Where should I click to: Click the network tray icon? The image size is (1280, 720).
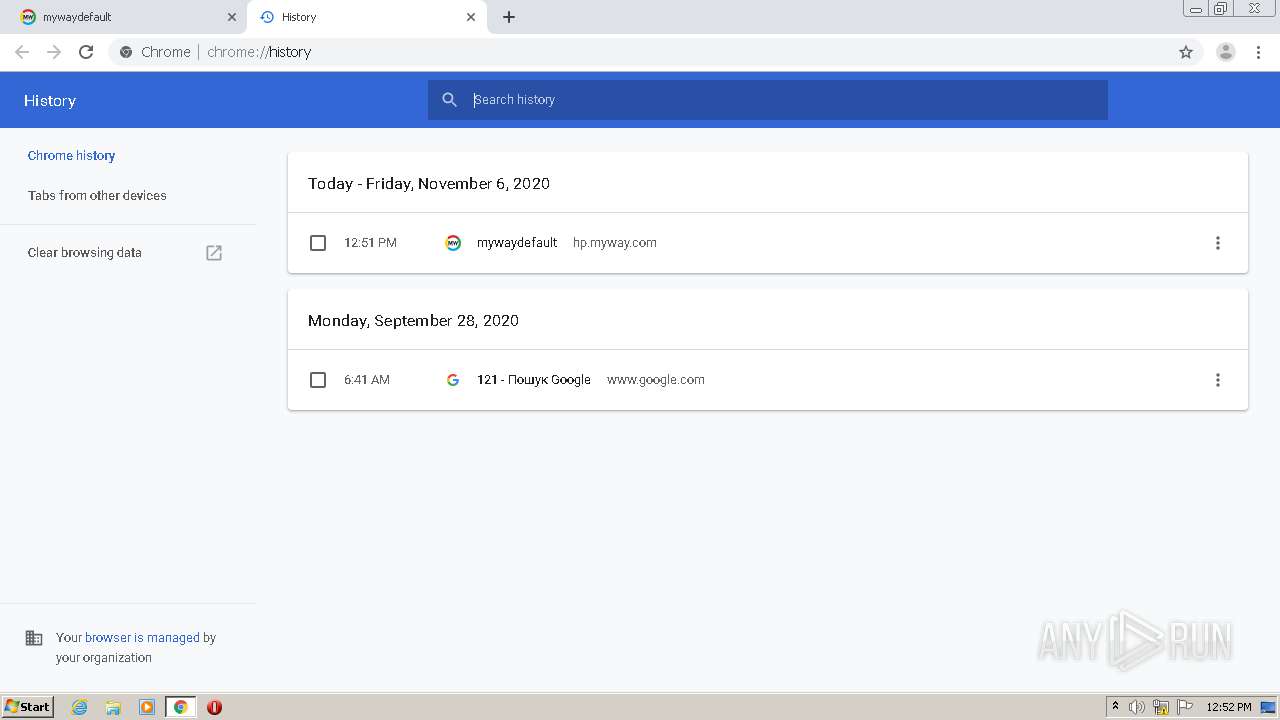click(x=1161, y=707)
